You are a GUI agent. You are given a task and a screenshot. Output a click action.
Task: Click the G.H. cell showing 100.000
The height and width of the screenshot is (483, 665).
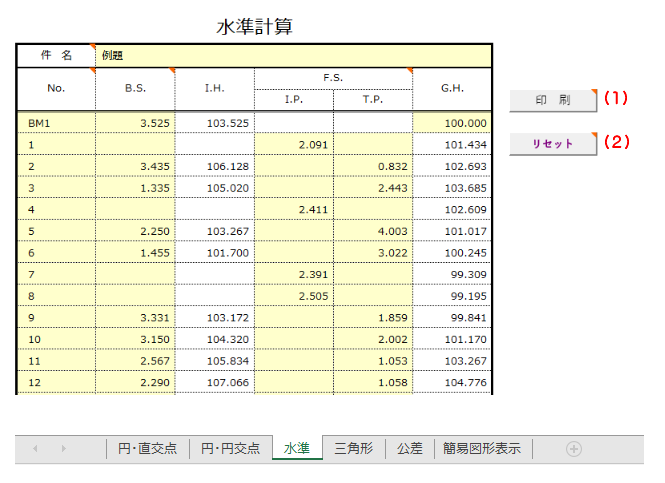tap(452, 123)
